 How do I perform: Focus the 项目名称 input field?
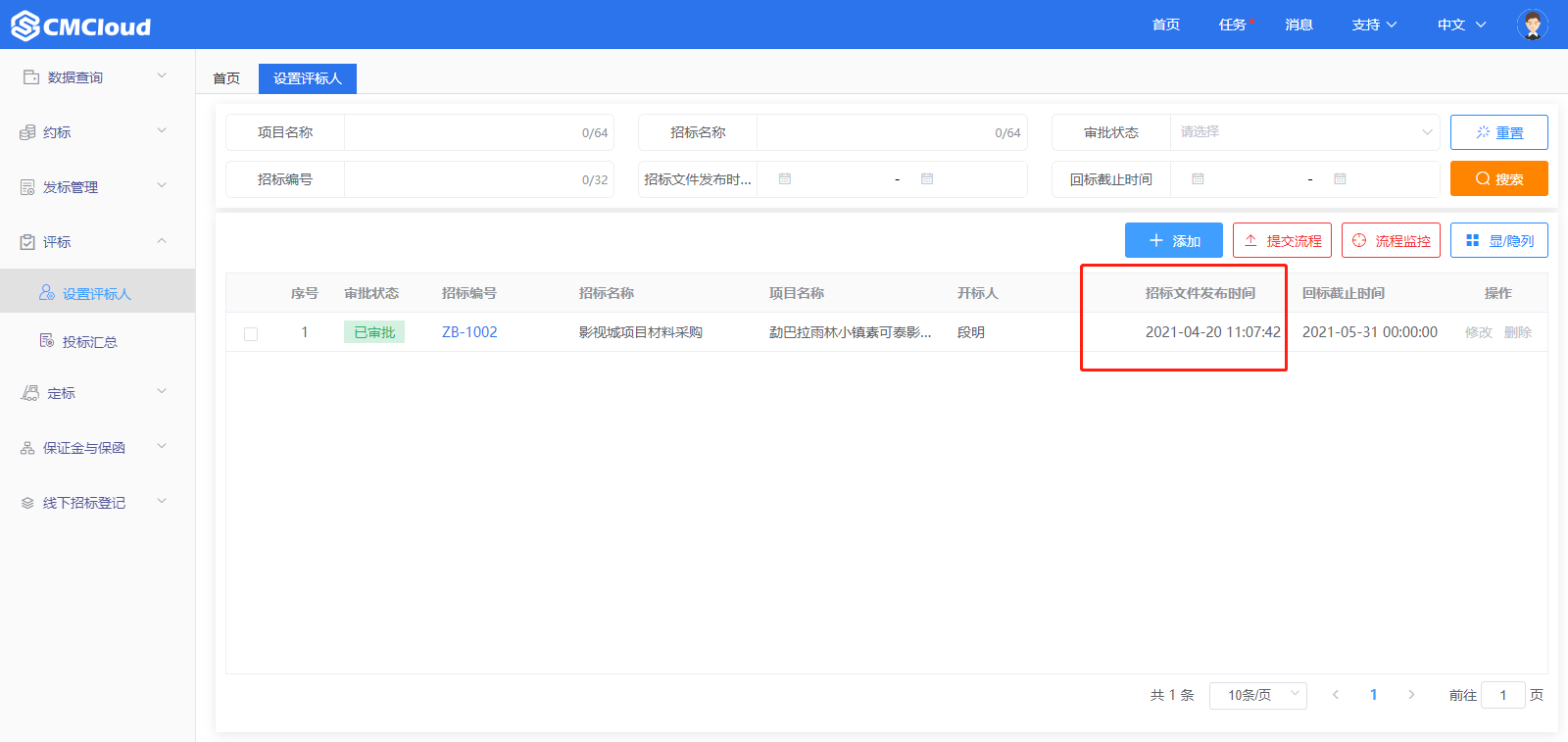pyautogui.click(x=479, y=132)
